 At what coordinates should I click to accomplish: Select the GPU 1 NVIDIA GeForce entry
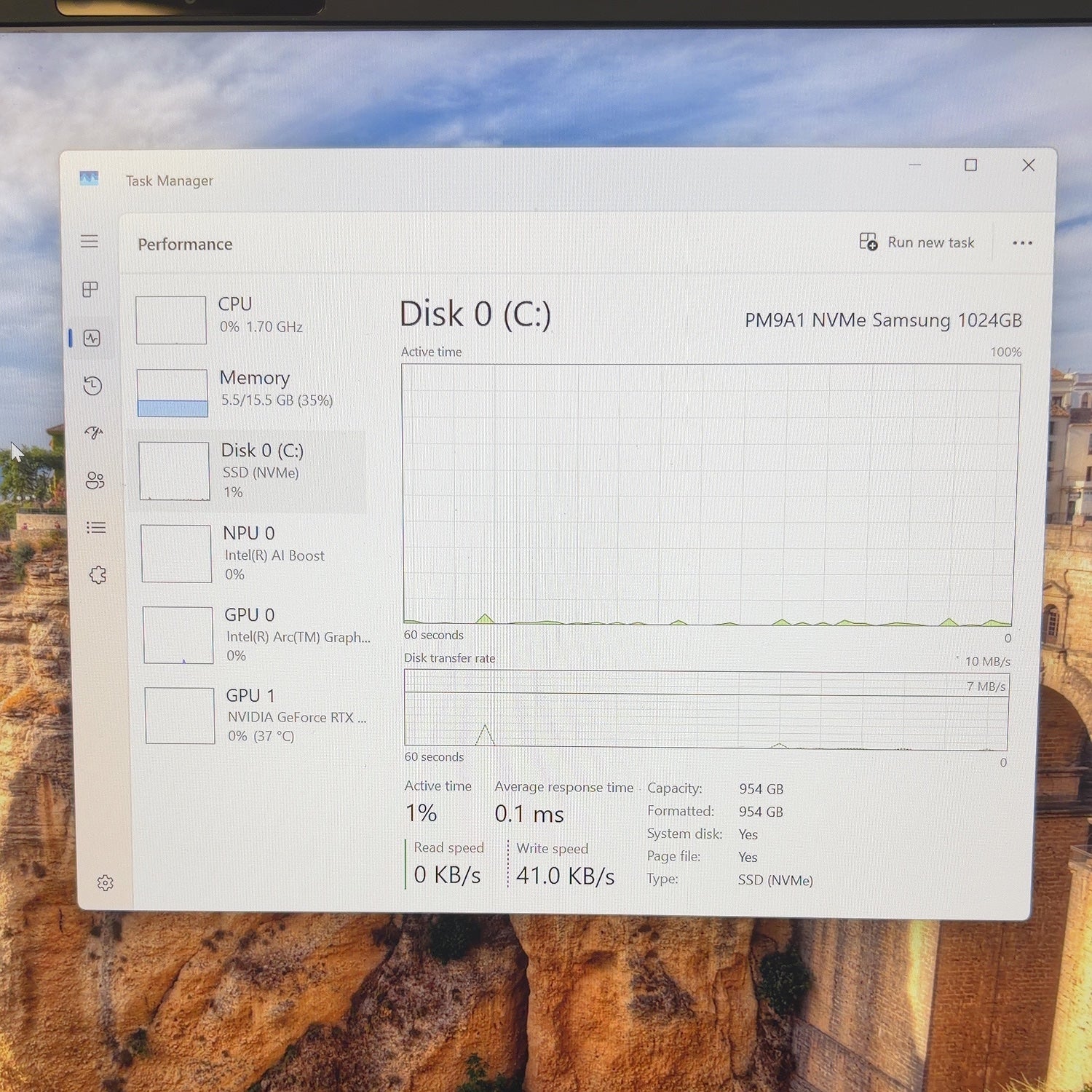tap(256, 715)
